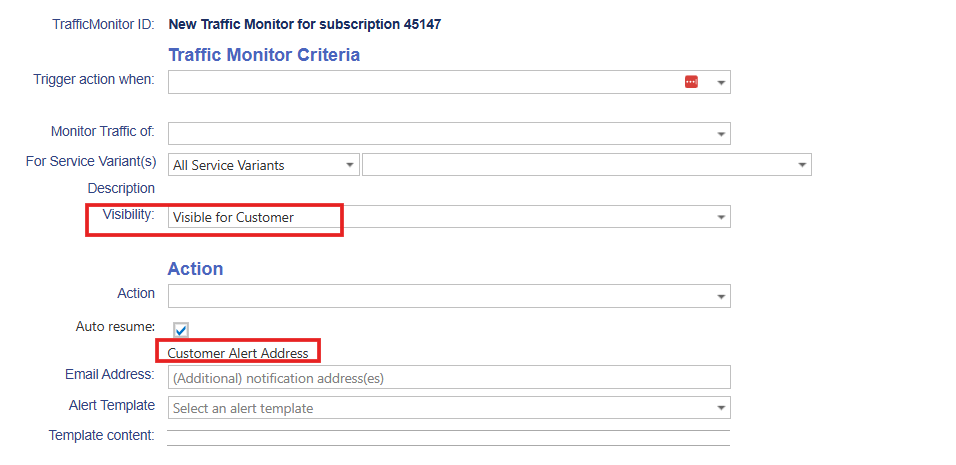The width and height of the screenshot is (956, 465).
Task: Click the Visible for Customer field
Action: click(x=440, y=217)
